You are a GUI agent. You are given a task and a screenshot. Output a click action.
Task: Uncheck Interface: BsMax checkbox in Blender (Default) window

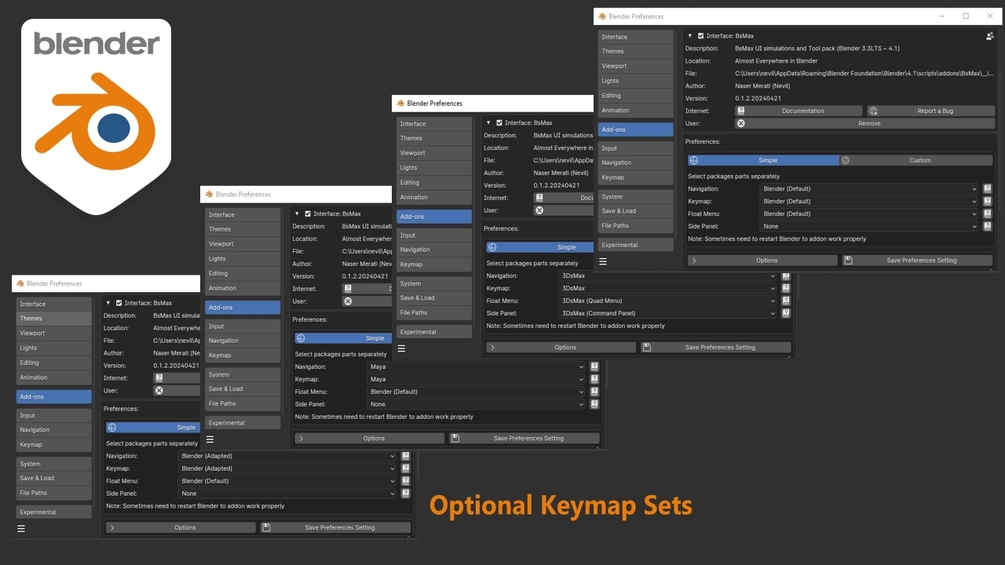click(701, 36)
